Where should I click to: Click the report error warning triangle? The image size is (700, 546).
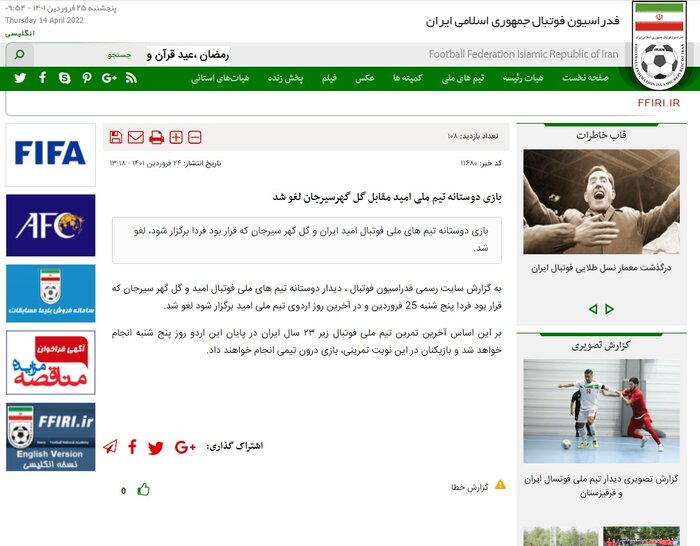pyautogui.click(x=500, y=484)
